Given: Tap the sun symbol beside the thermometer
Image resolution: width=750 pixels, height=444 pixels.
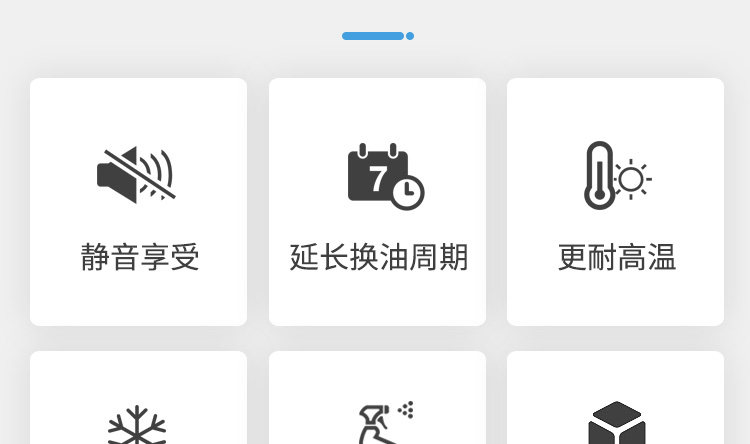Looking at the screenshot, I should point(631,179).
